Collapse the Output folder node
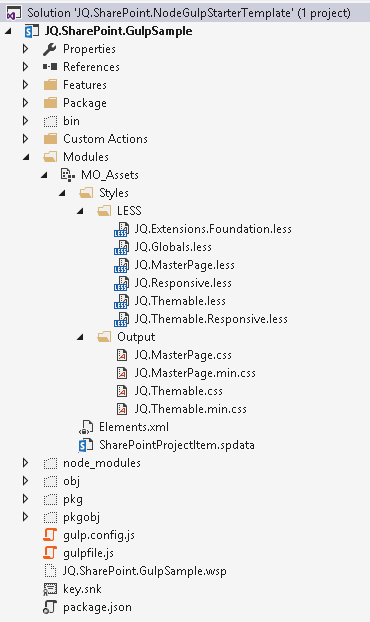Screen dimensions: 370x622 (80, 337)
